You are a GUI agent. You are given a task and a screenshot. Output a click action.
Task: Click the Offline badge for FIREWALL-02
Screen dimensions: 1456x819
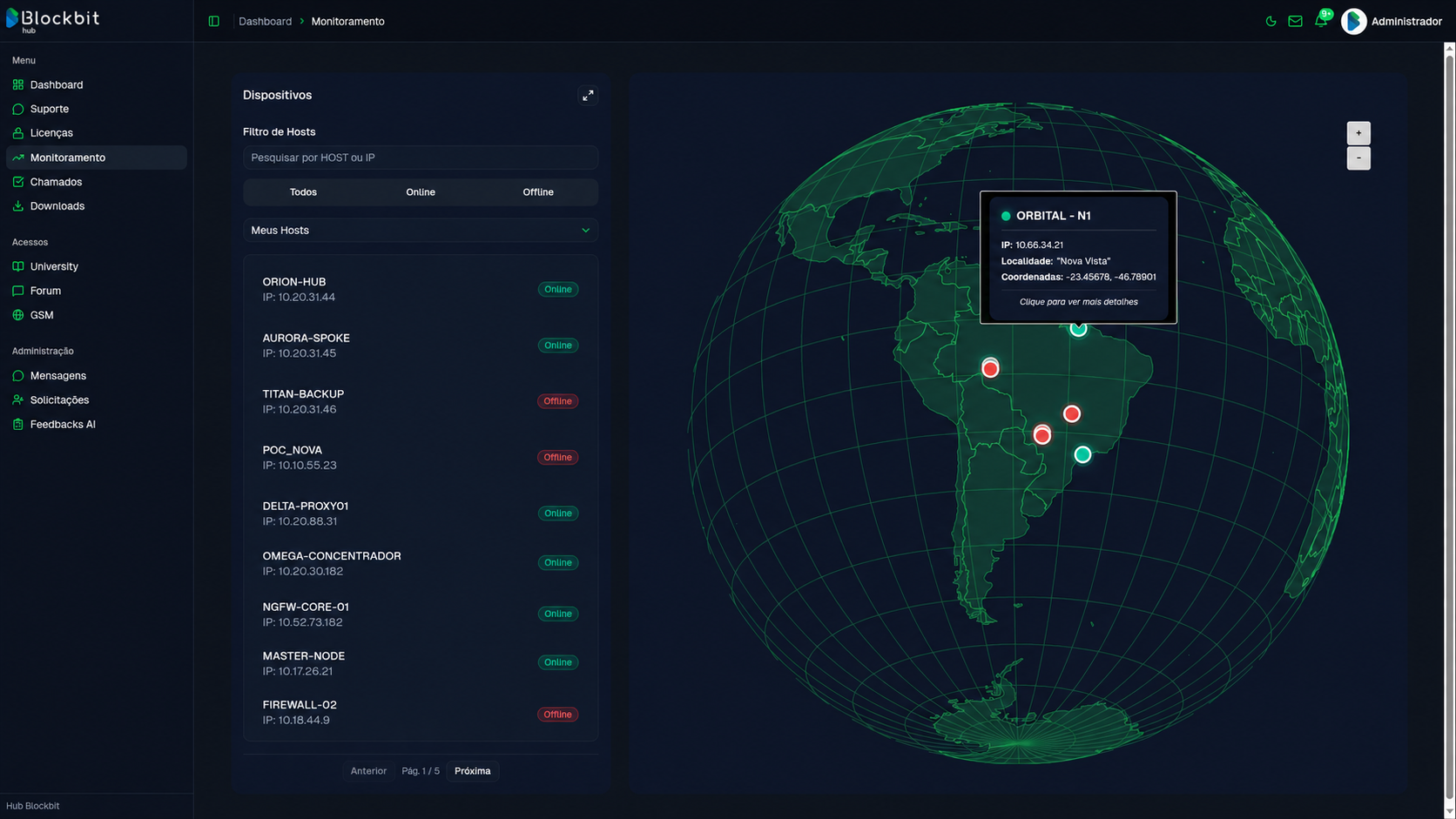557,715
